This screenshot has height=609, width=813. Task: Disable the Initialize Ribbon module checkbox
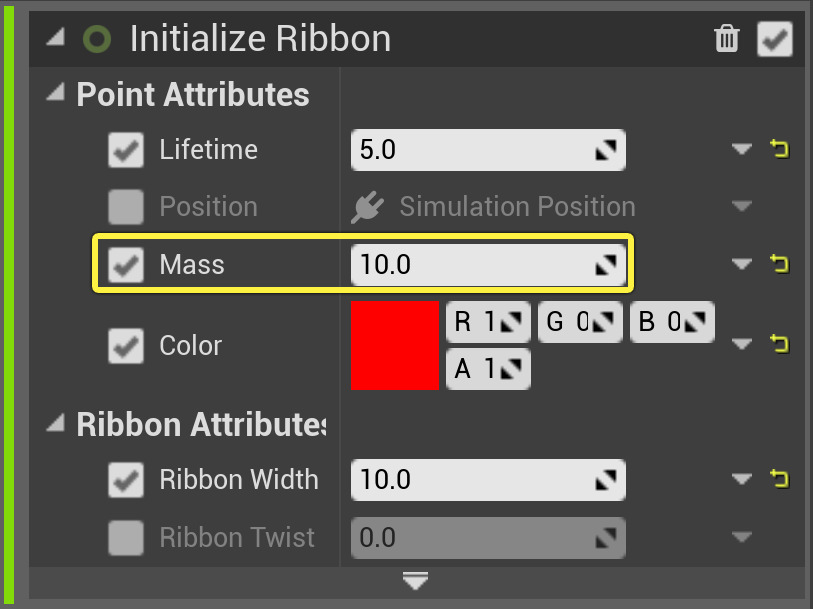[x=775, y=40]
